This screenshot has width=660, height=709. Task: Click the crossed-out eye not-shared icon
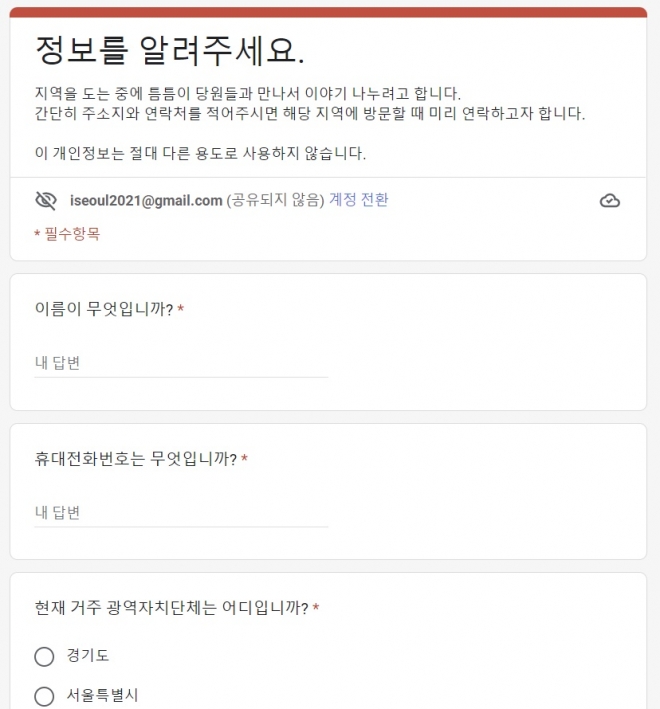(46, 200)
